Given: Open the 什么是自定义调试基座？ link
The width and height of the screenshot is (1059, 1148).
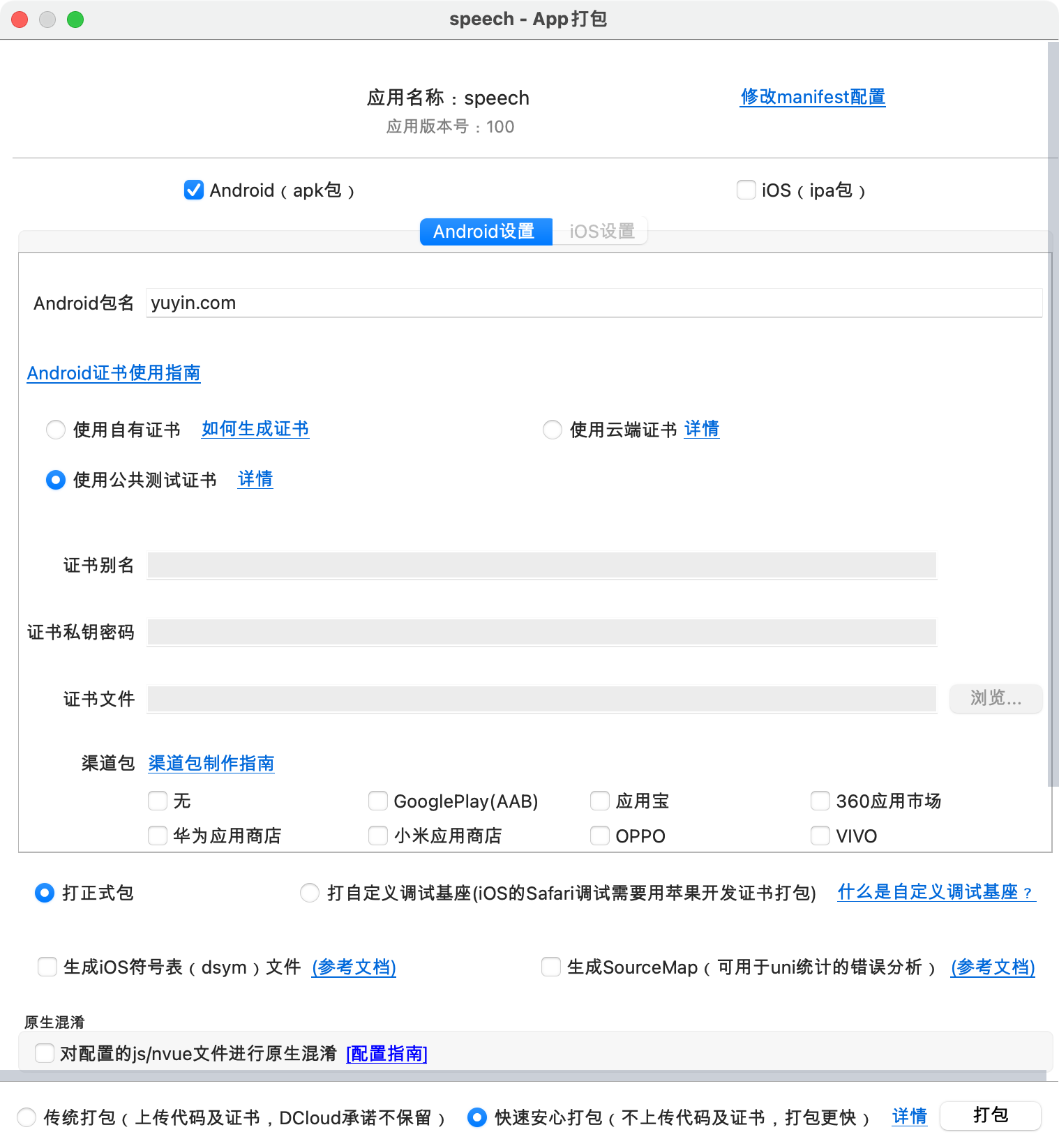Looking at the screenshot, I should [937, 892].
